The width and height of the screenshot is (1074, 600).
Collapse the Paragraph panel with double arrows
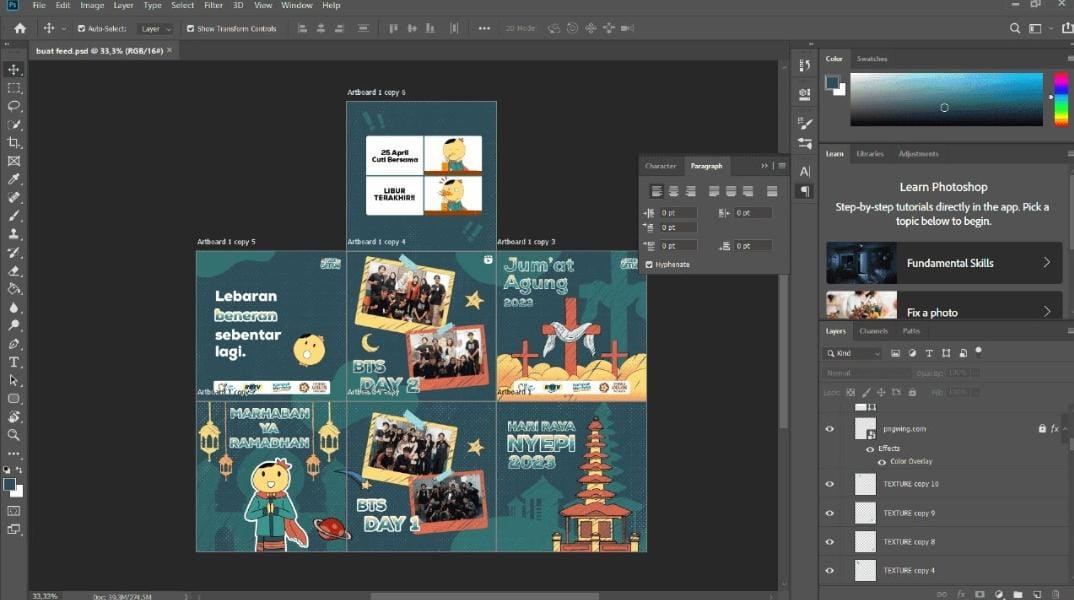point(764,166)
